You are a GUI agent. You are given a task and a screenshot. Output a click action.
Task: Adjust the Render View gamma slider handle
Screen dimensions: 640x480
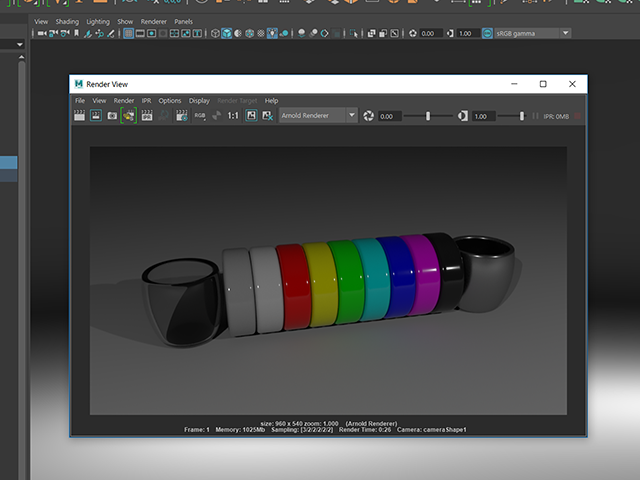point(522,116)
